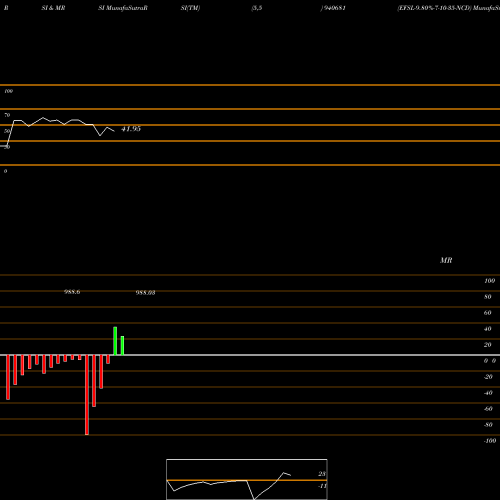Click the 60 label on the MR axis

[488, 313]
